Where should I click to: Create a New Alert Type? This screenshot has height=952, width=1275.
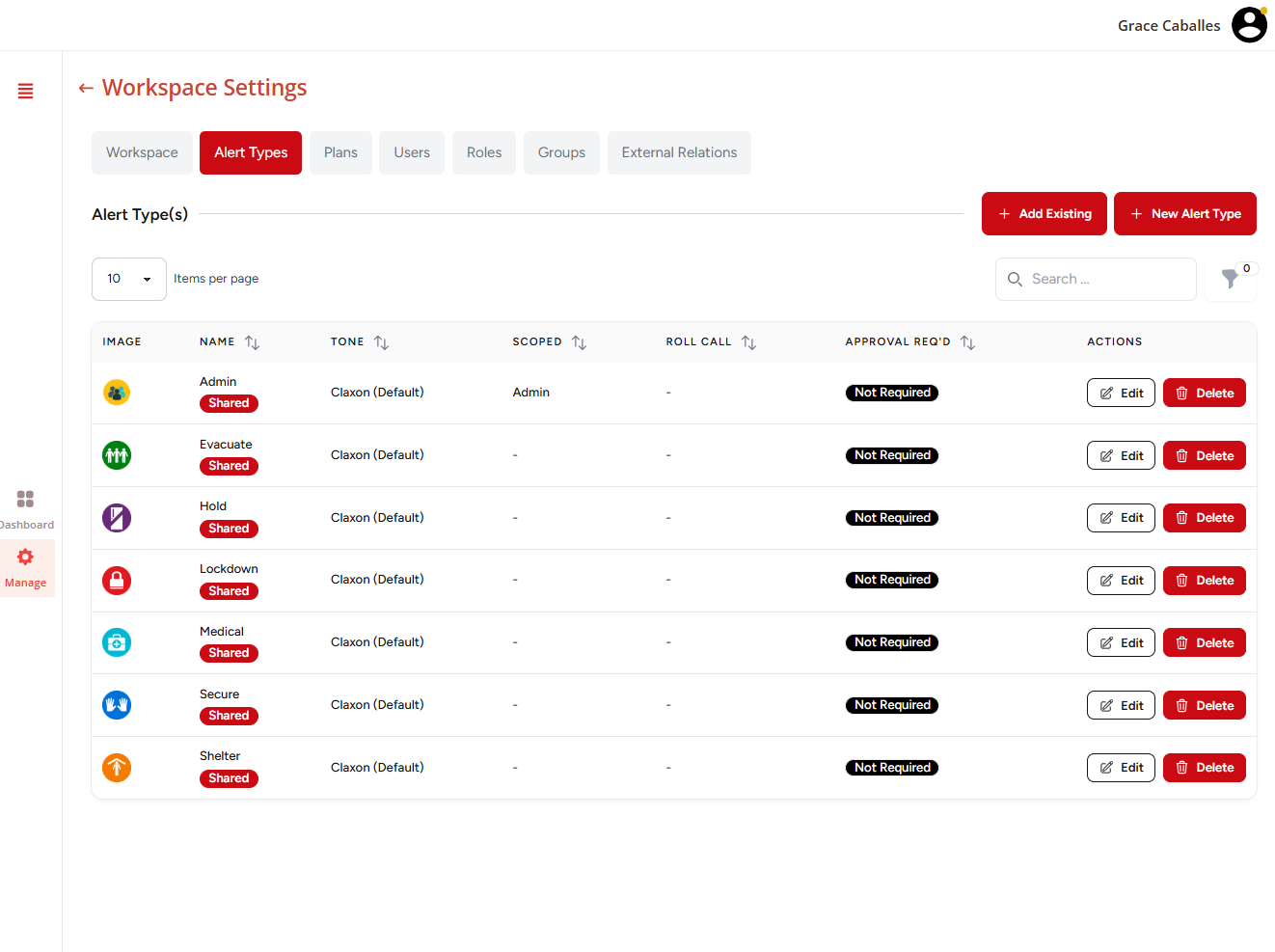1185,213
